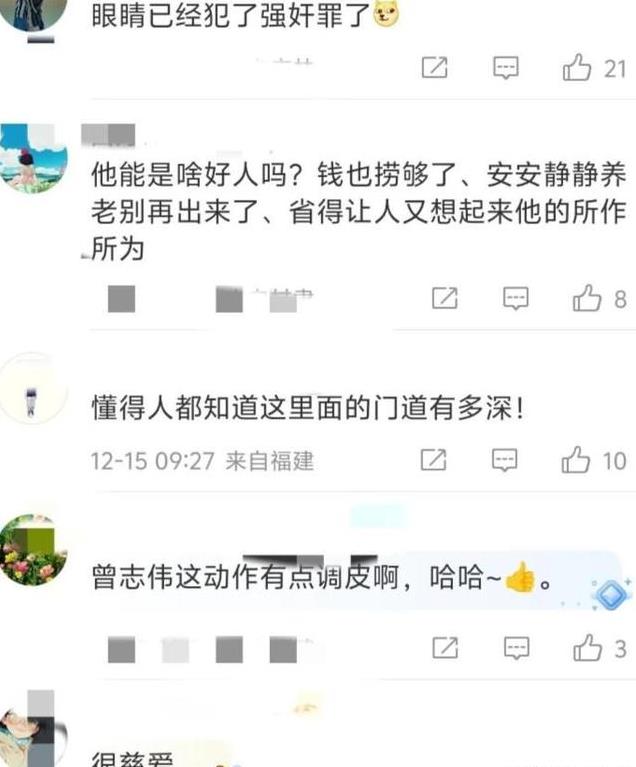Reply to the 曾志伟这动作 comment
Screen dimensions: 636x767
click(x=516, y=648)
